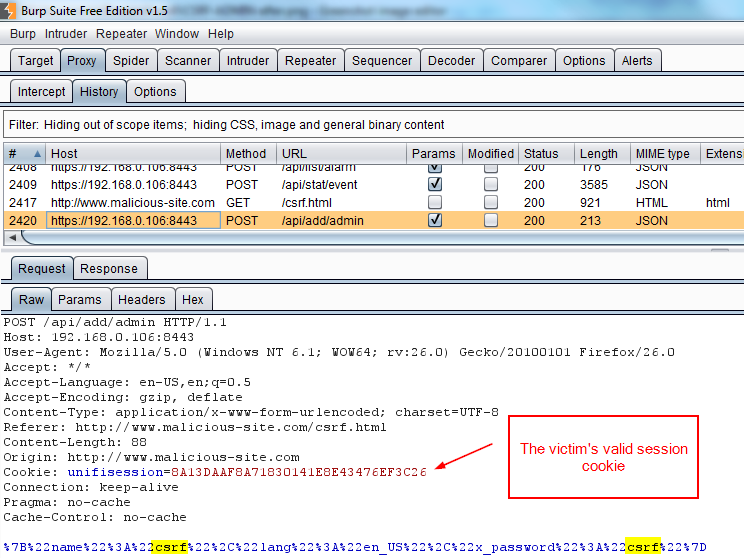Sort by URL column header
Image resolution: width=744 pixels, height=558 pixels.
(341, 154)
